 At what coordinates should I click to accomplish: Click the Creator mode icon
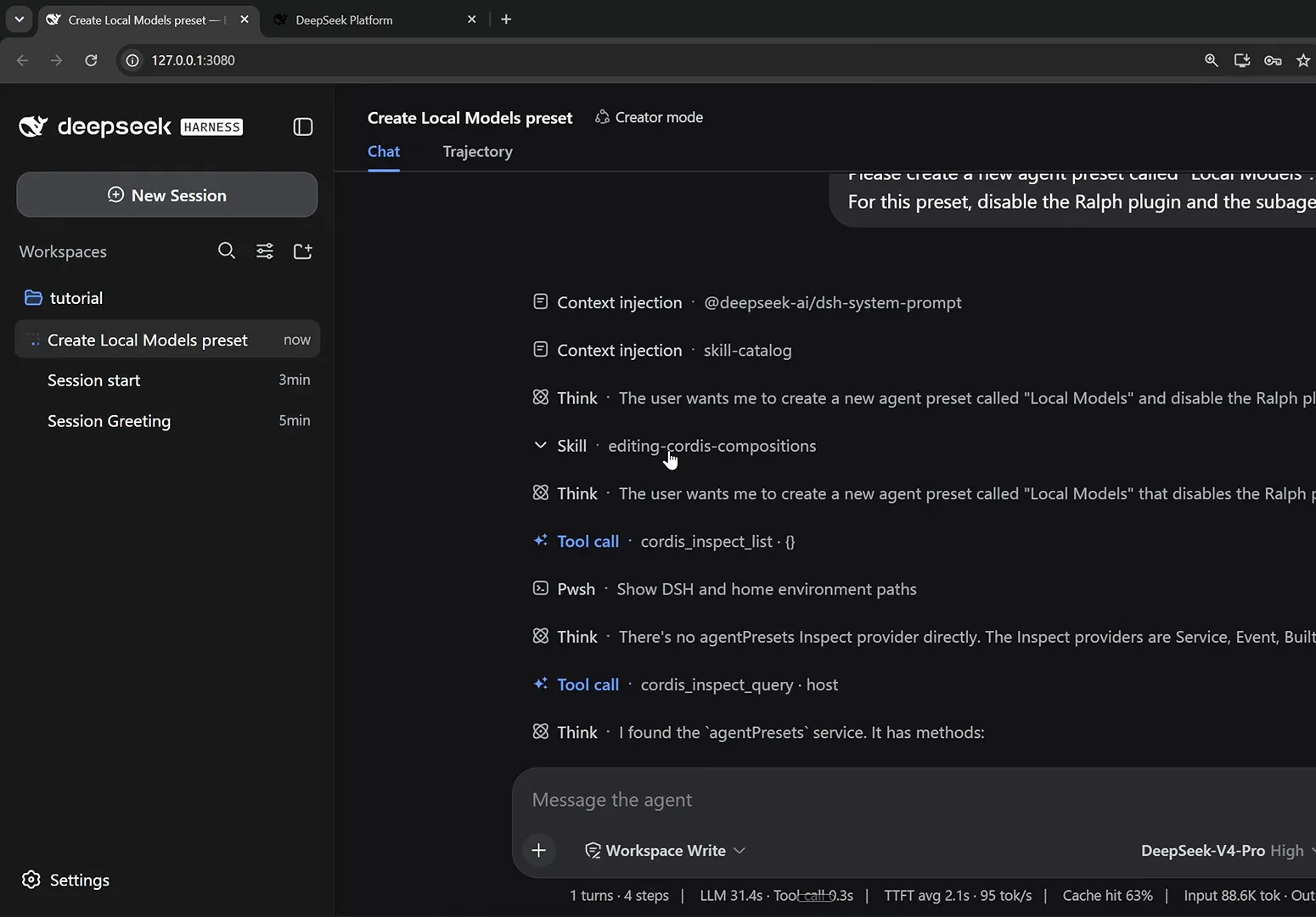[602, 117]
